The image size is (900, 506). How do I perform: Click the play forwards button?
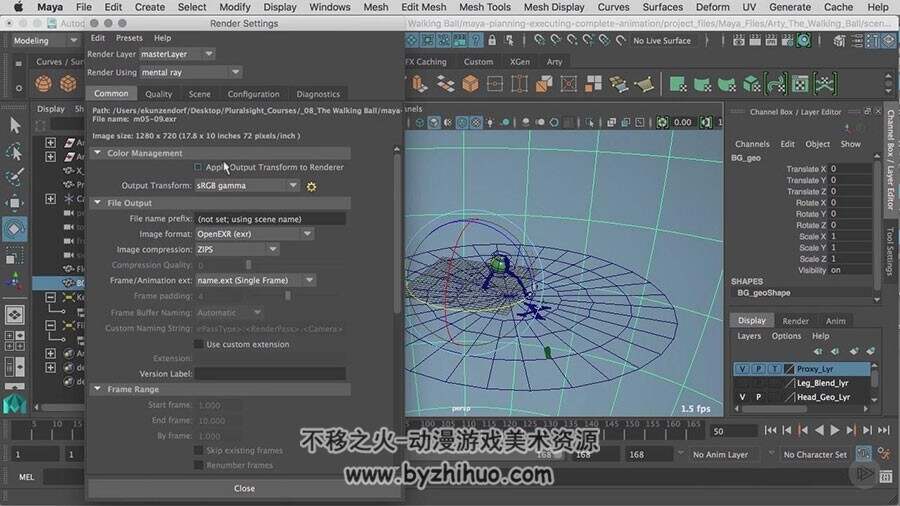[835, 430]
